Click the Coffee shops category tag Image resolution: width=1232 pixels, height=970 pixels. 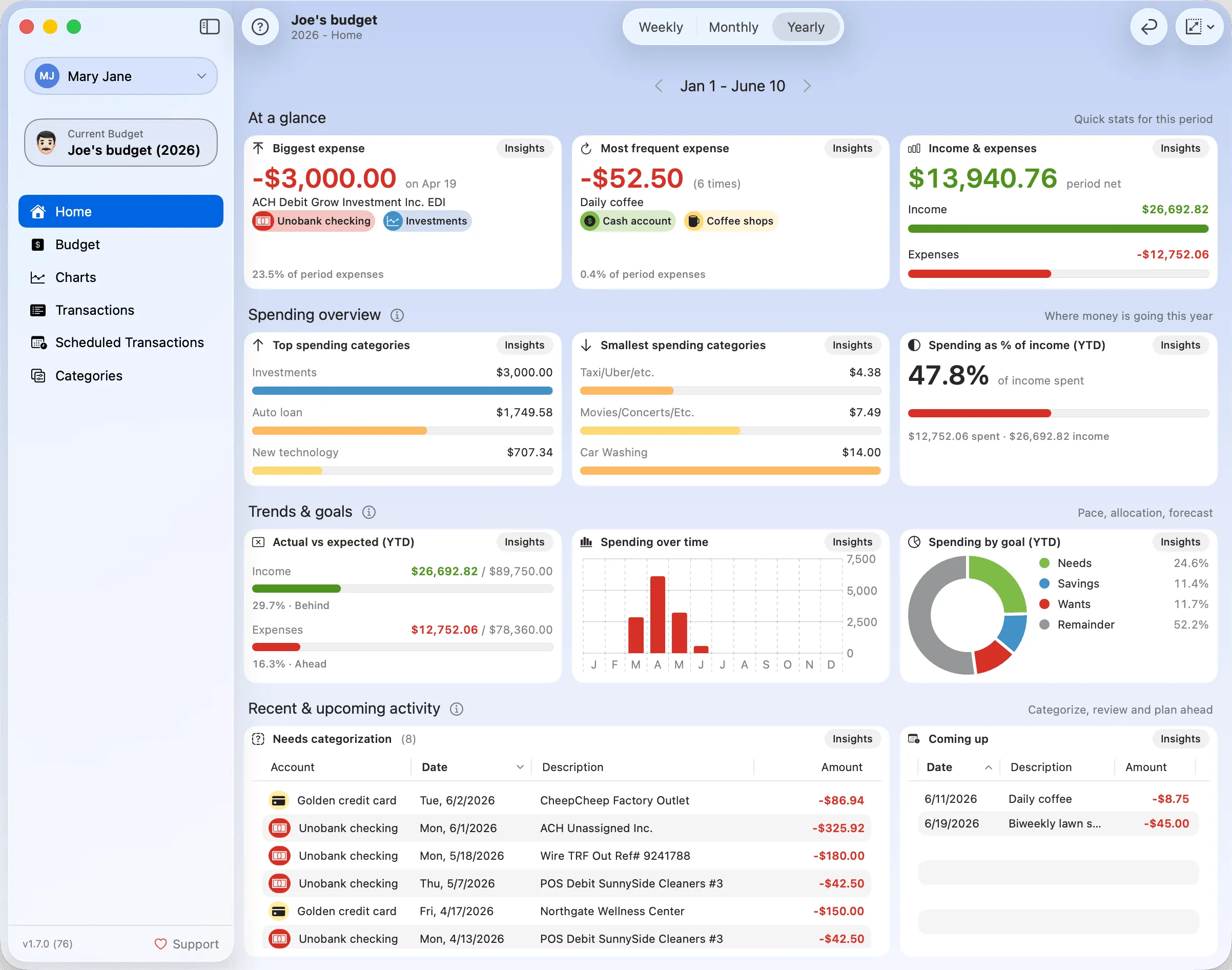(x=731, y=221)
